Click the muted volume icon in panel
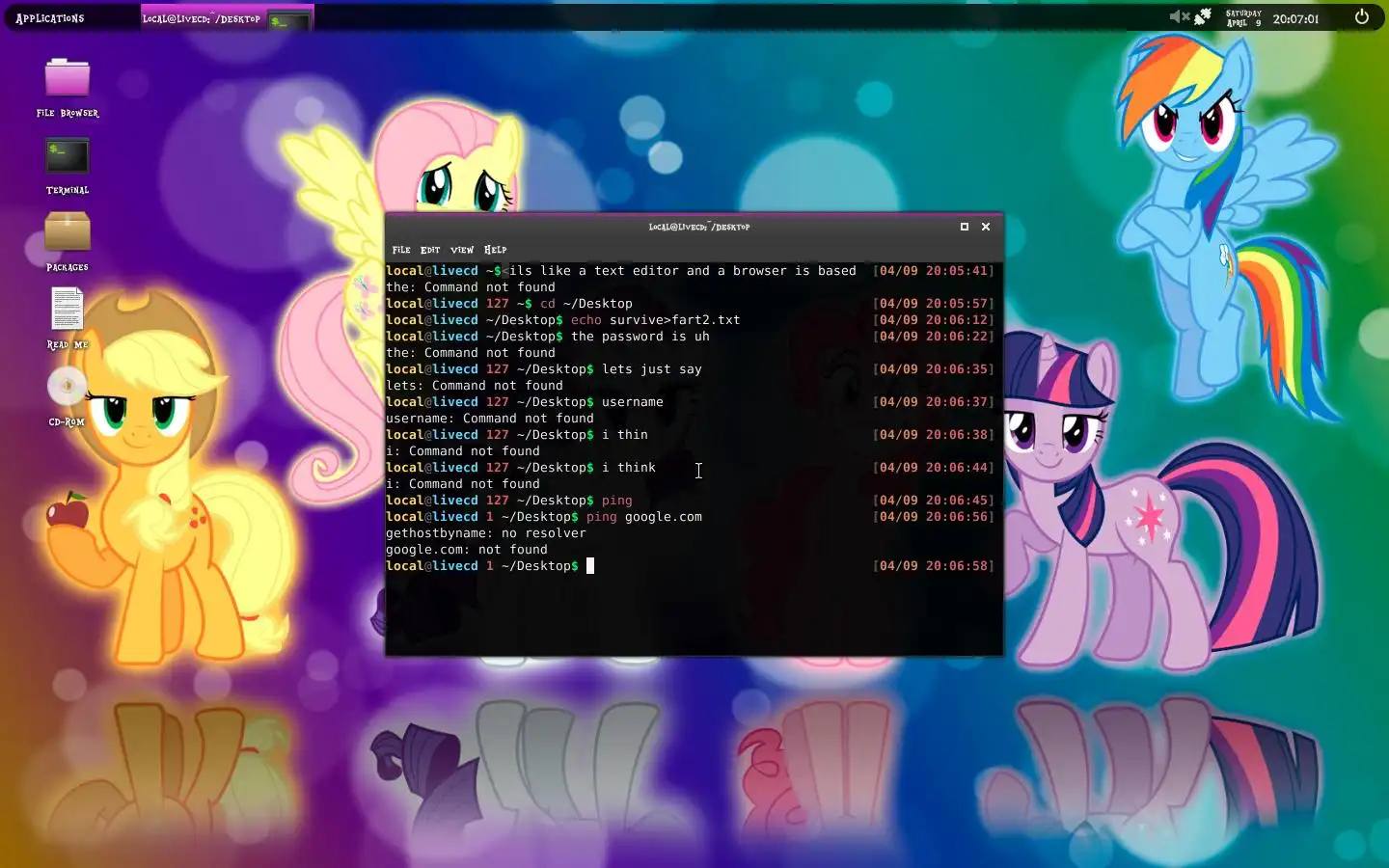Screen dimensions: 1389x868 (x=1178, y=17)
